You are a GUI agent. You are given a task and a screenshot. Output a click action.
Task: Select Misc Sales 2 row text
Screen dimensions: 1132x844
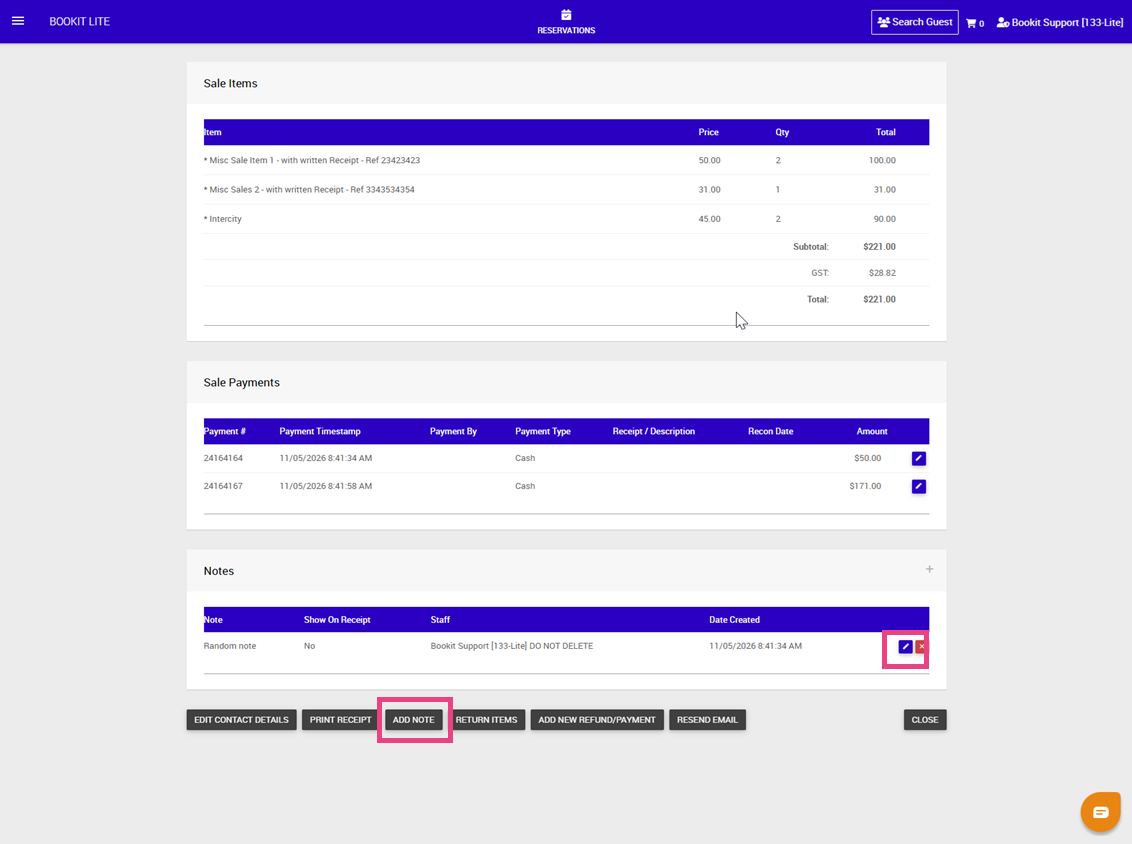coord(309,190)
